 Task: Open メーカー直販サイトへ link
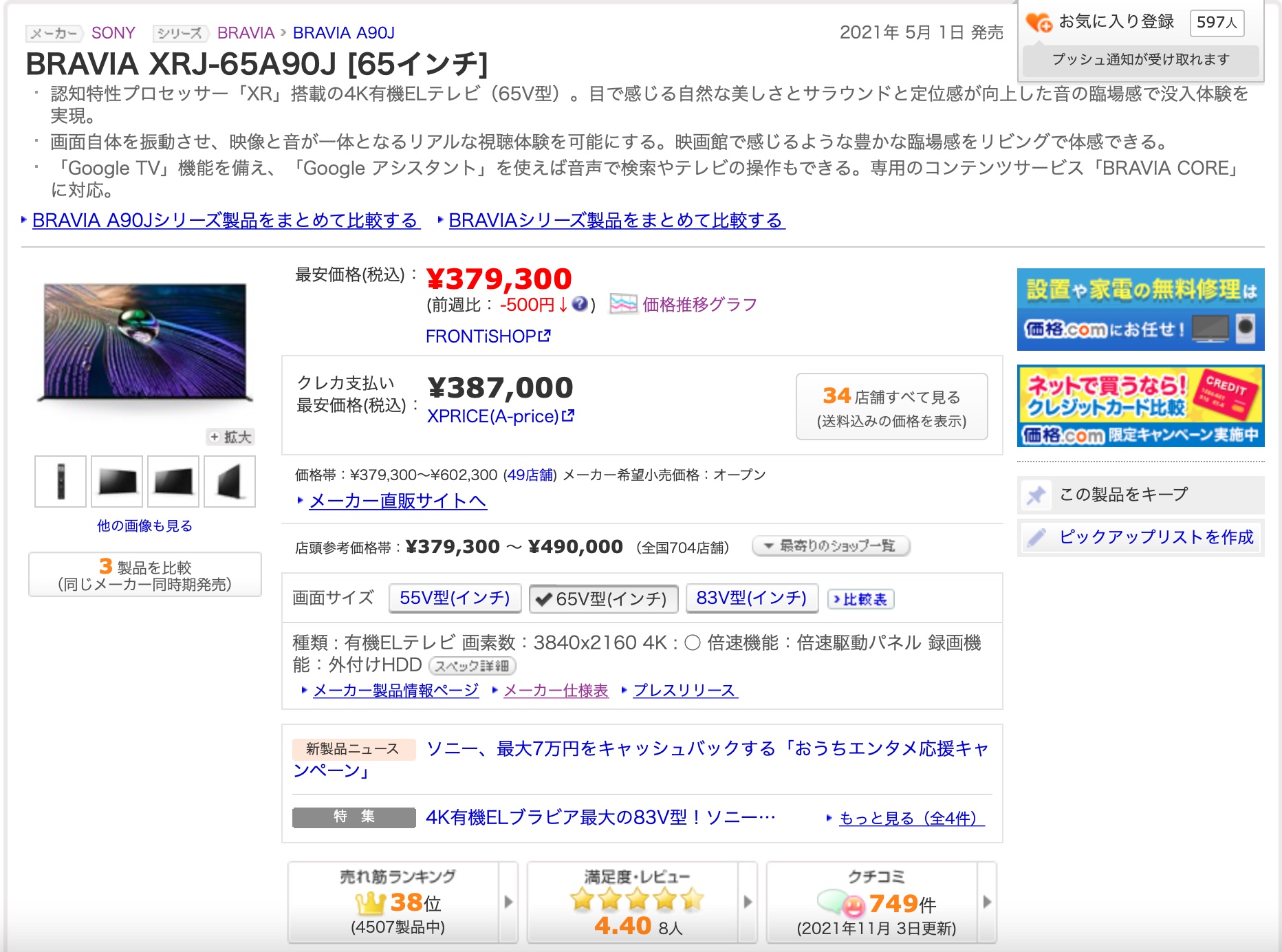pyautogui.click(x=398, y=501)
